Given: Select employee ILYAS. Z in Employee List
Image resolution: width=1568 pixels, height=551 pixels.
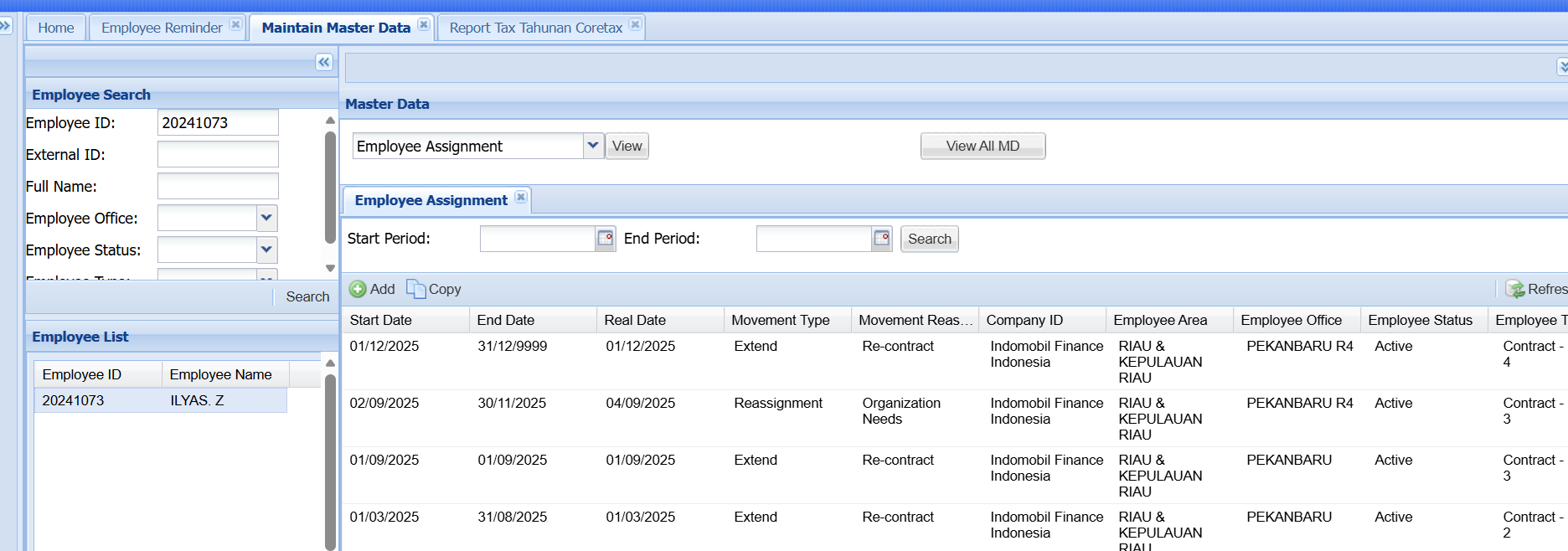Looking at the screenshot, I should 197,400.
